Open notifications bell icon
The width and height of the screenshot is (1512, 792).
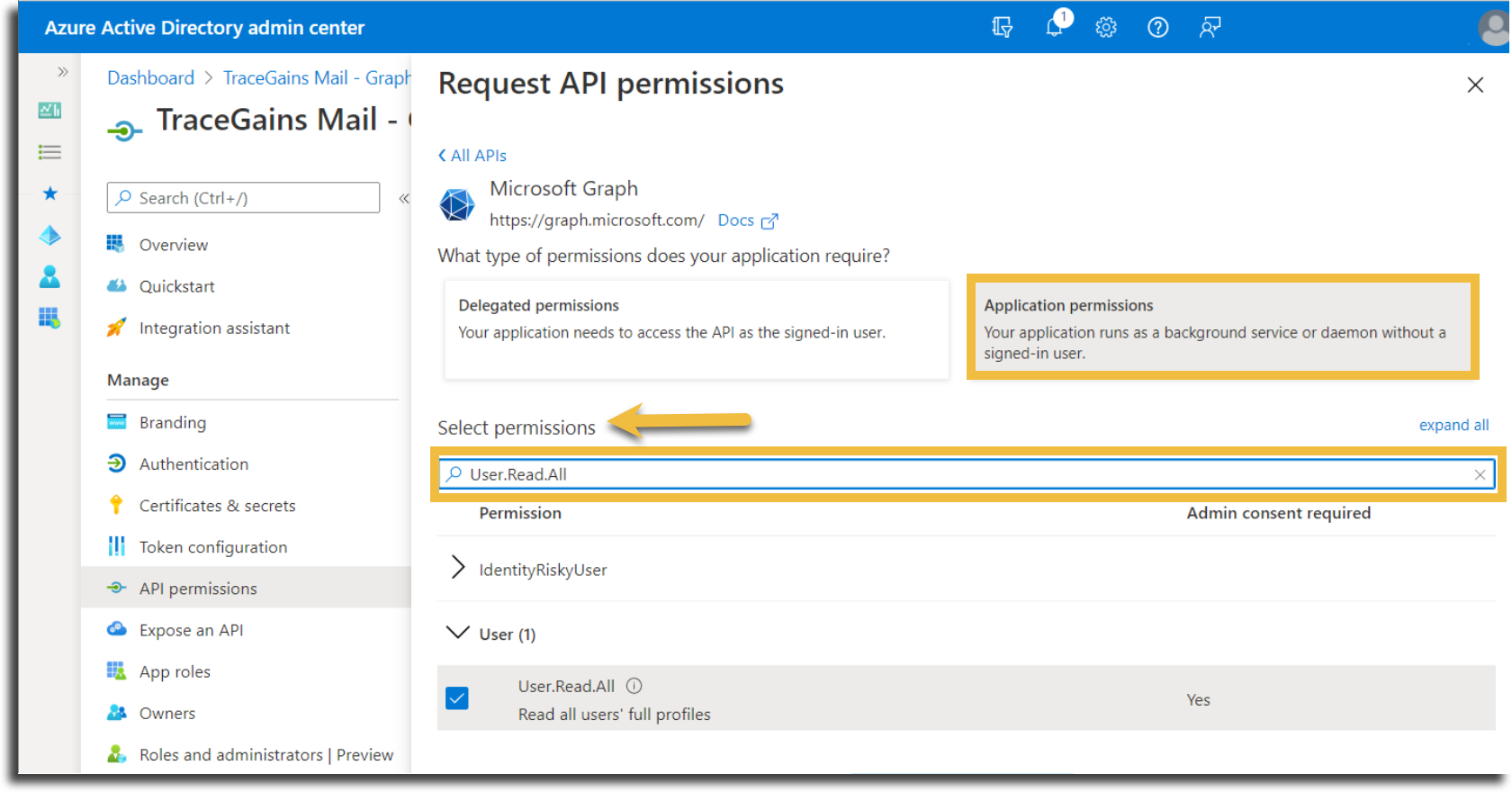[x=1056, y=26]
